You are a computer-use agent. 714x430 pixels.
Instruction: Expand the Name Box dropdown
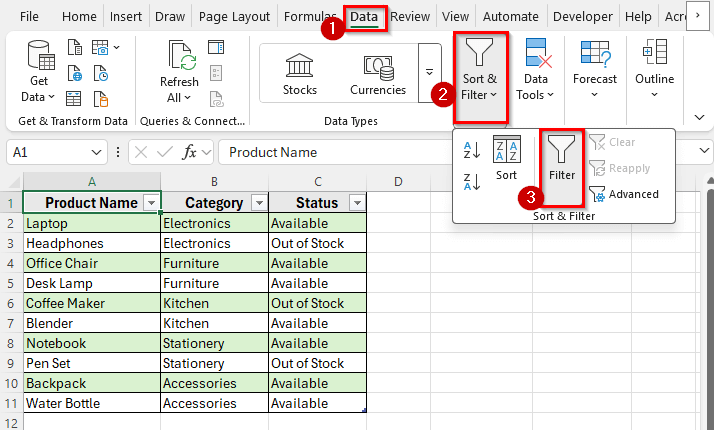click(96, 152)
